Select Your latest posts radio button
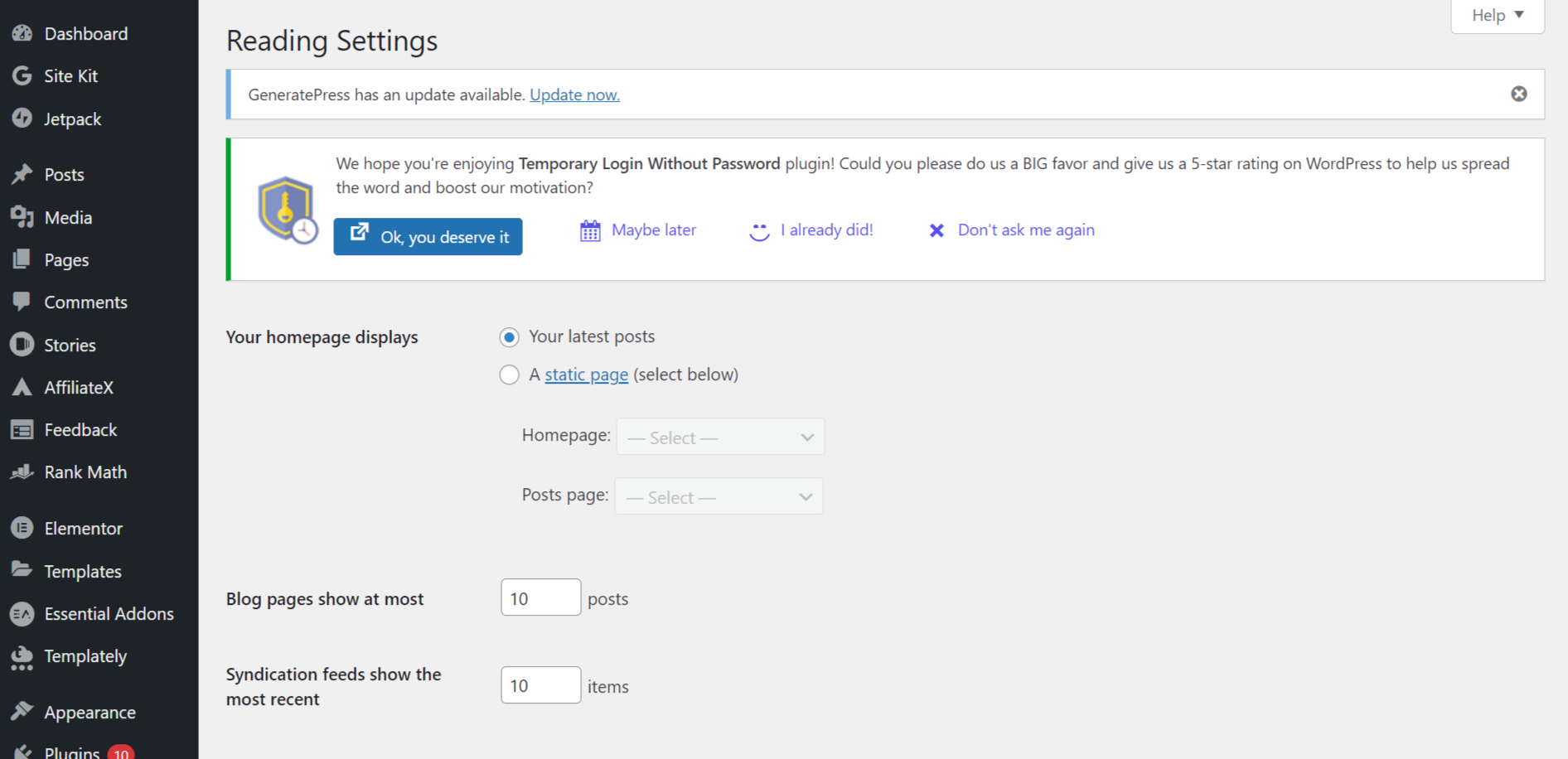The height and width of the screenshot is (759, 1568). click(510, 337)
